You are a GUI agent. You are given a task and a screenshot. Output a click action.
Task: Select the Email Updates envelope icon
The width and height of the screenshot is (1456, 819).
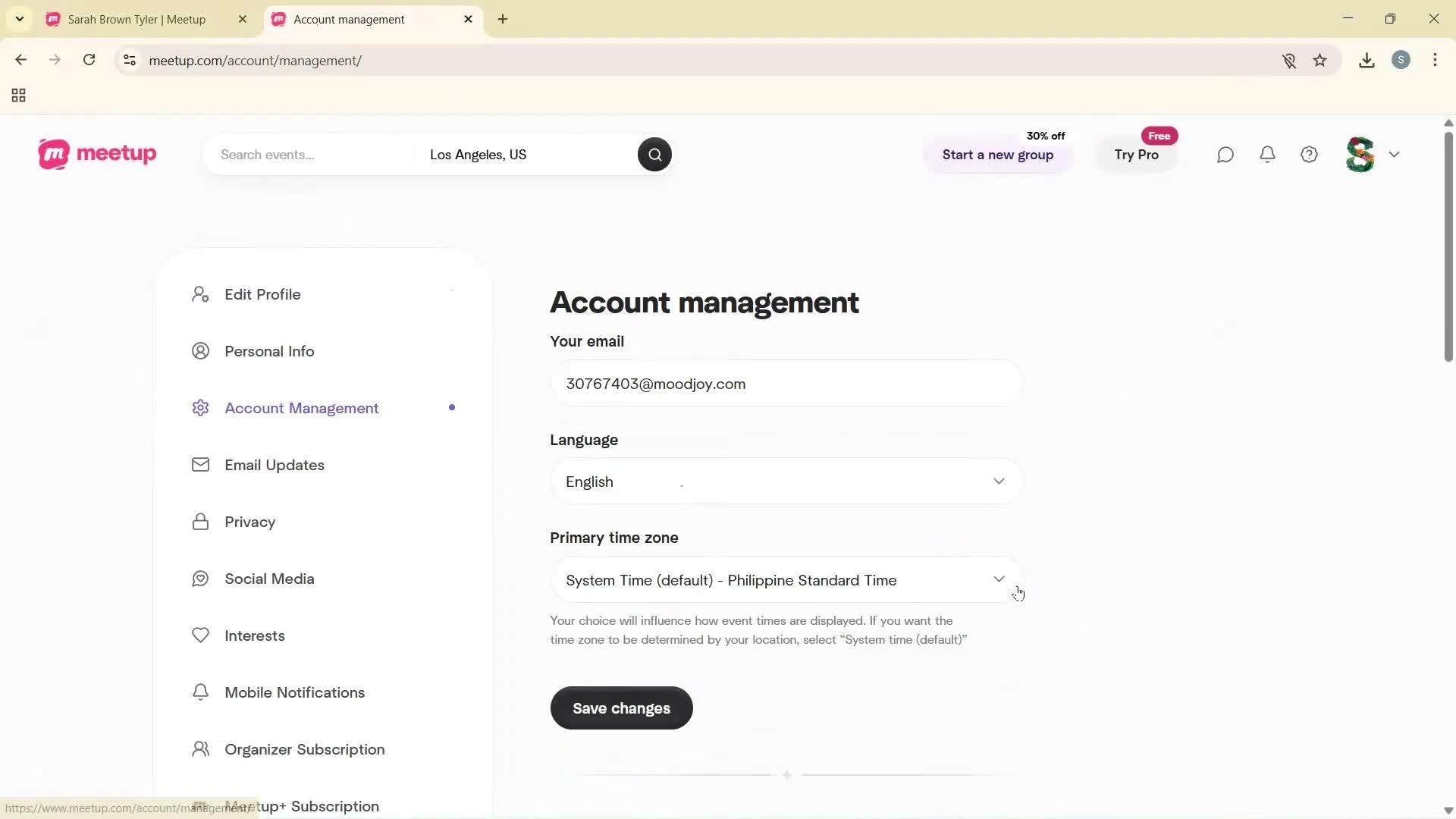point(199,464)
